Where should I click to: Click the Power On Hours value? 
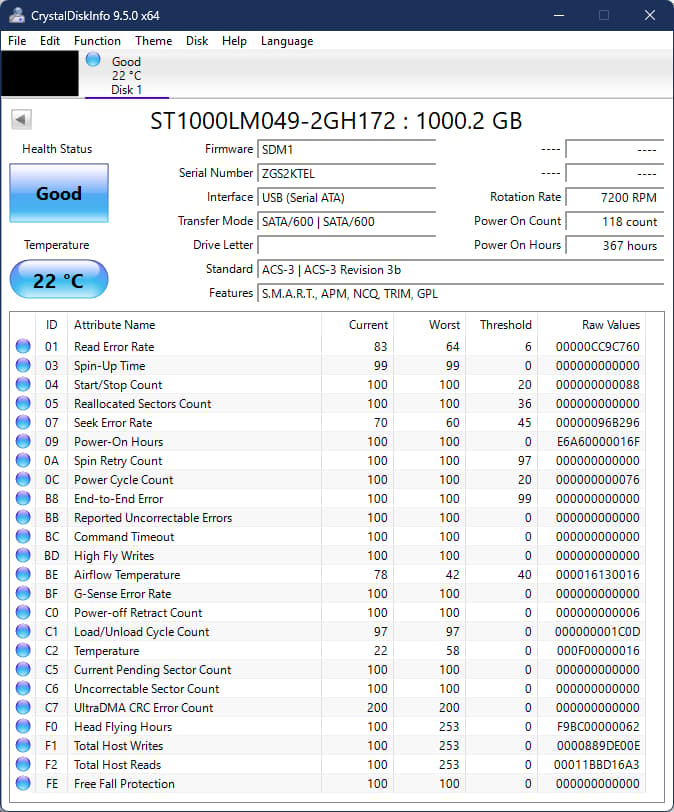point(614,245)
